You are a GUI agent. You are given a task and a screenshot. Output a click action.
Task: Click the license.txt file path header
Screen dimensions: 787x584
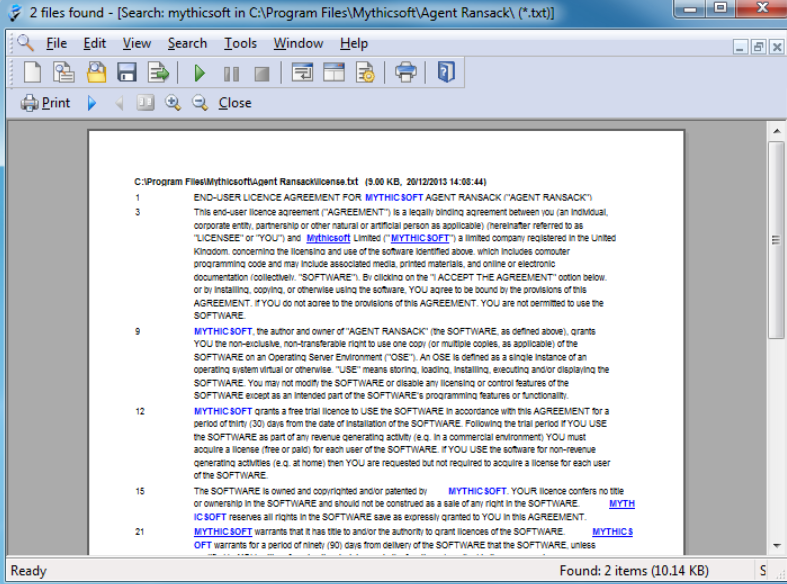coord(310,182)
